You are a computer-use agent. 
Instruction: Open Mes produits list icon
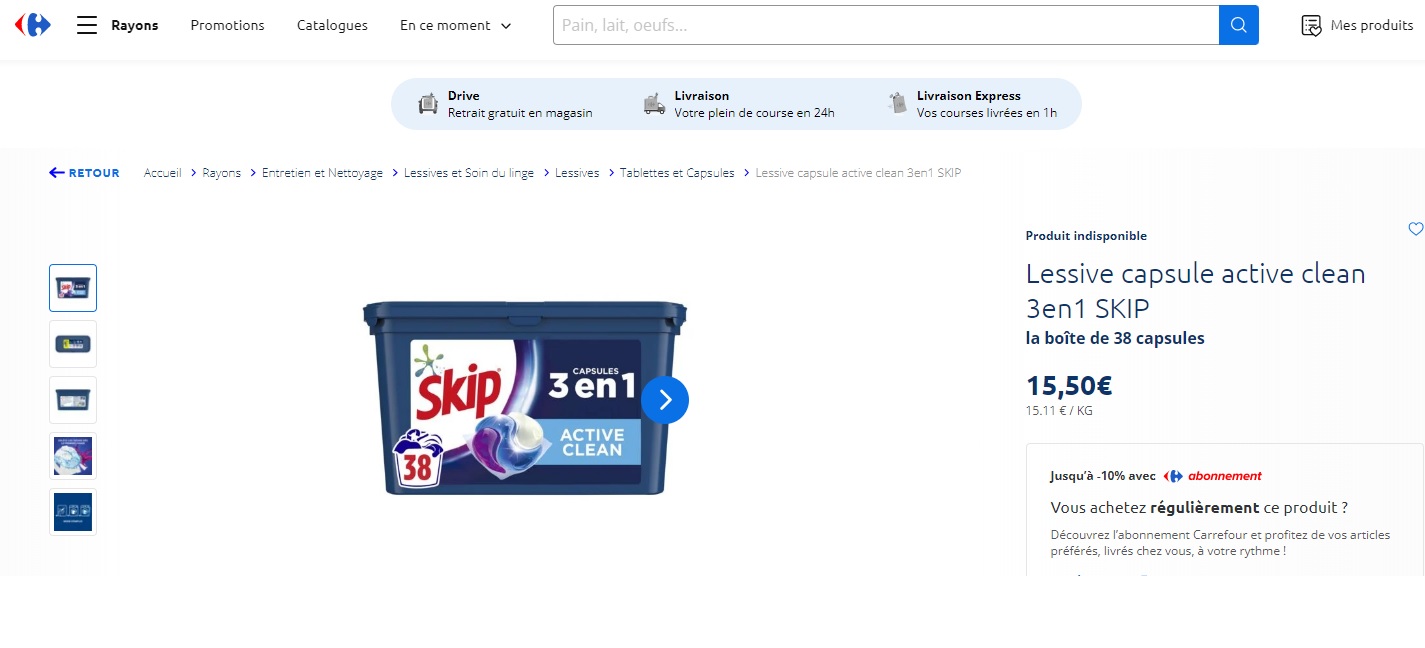tap(1311, 25)
